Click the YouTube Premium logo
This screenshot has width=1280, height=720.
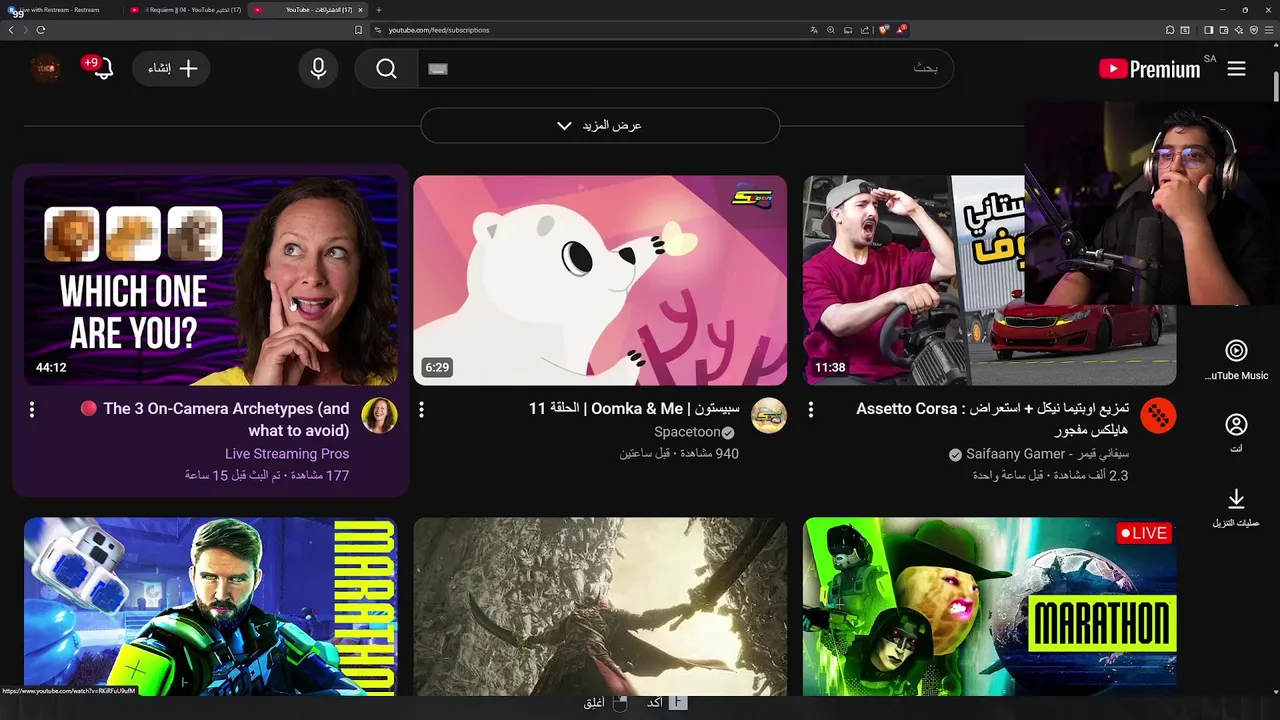pyautogui.click(x=1149, y=69)
